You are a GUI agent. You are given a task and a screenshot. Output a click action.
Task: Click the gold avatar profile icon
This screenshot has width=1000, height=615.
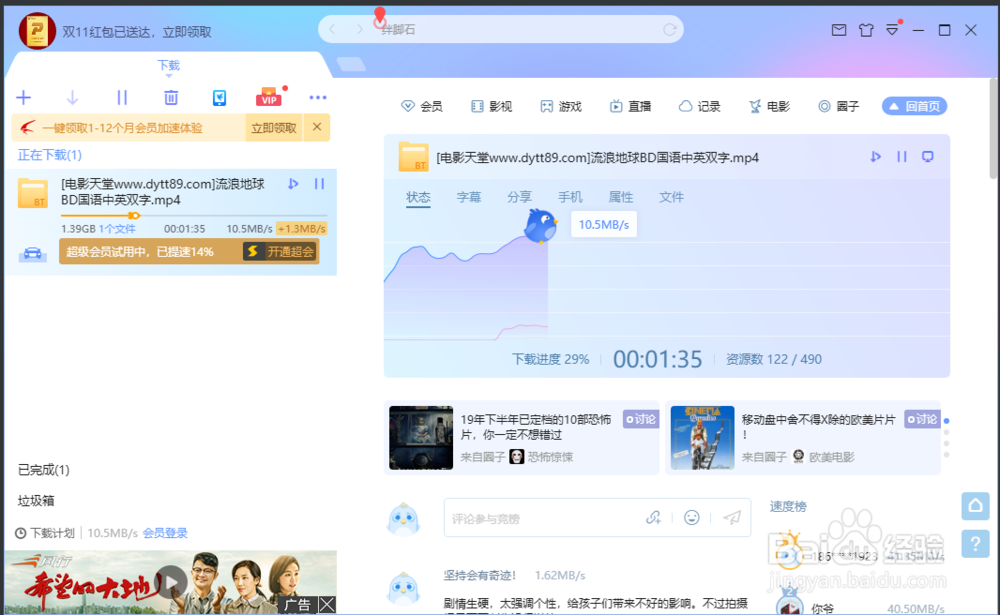coord(37,31)
